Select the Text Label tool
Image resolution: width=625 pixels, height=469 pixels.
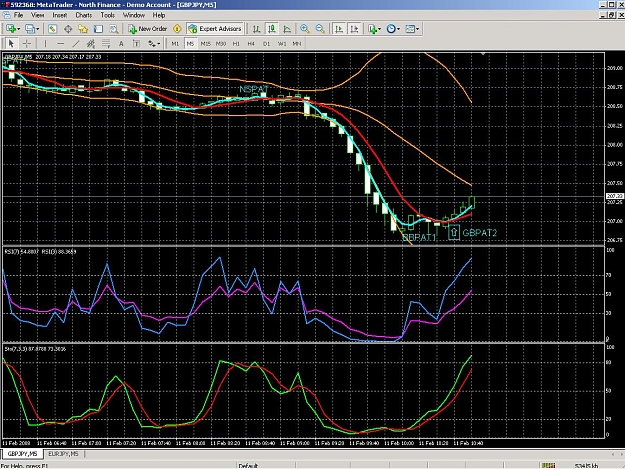pyautogui.click(x=136, y=43)
